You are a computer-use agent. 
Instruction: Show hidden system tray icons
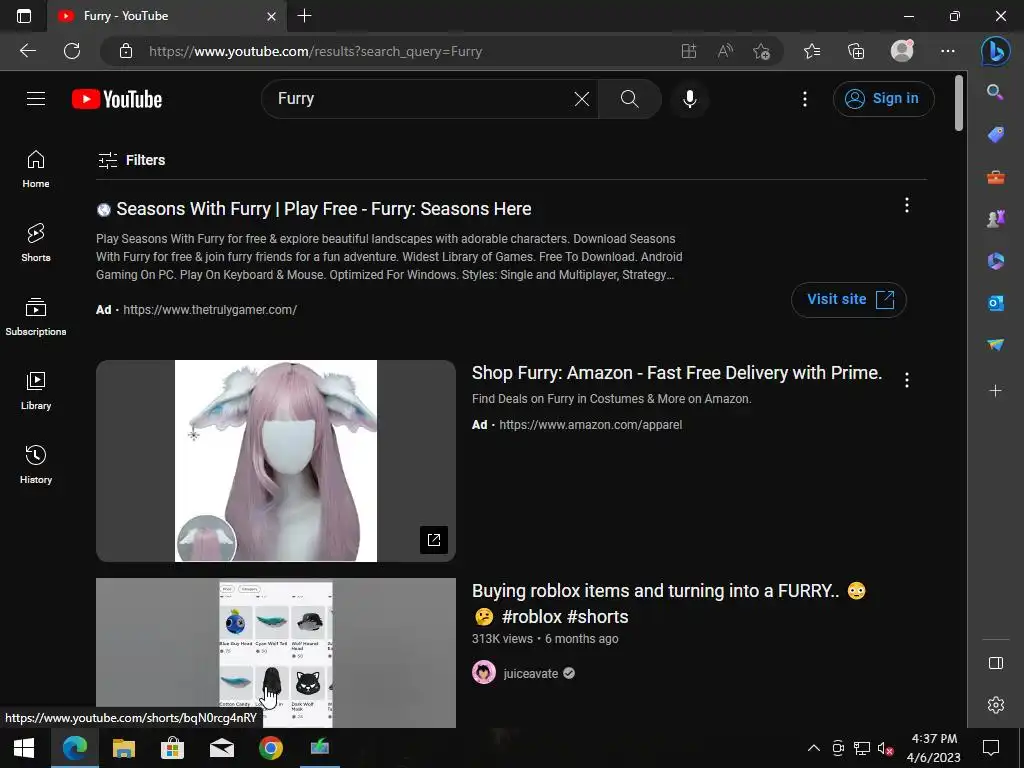(814, 748)
